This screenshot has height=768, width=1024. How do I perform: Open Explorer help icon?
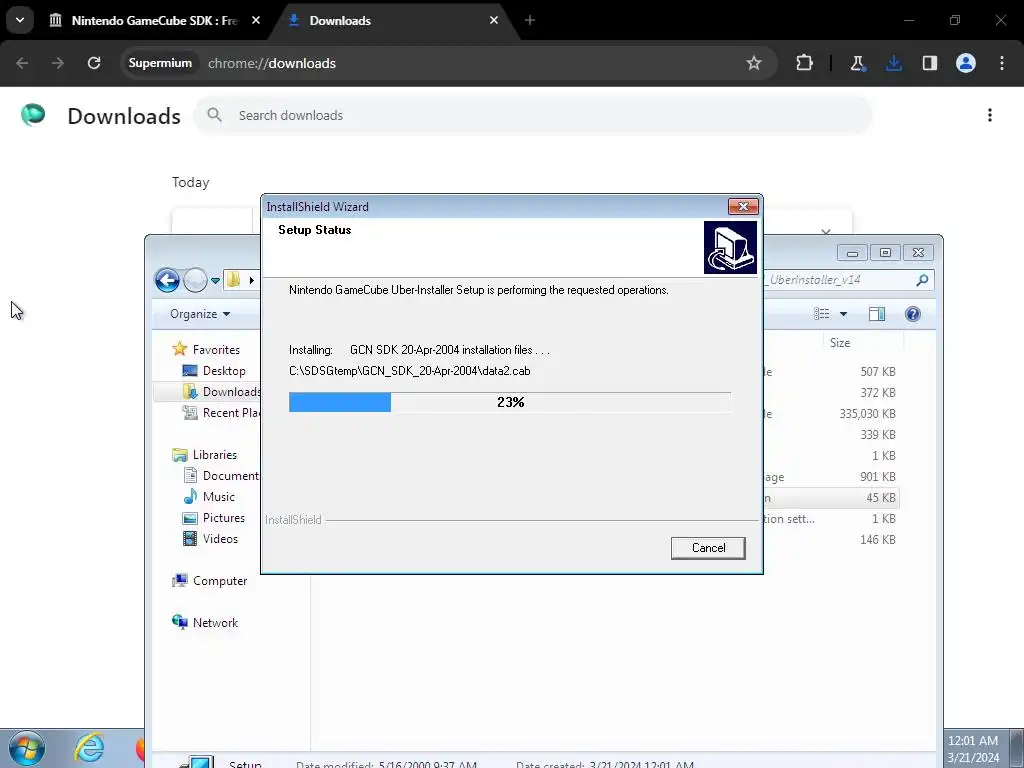pyautogui.click(x=912, y=314)
